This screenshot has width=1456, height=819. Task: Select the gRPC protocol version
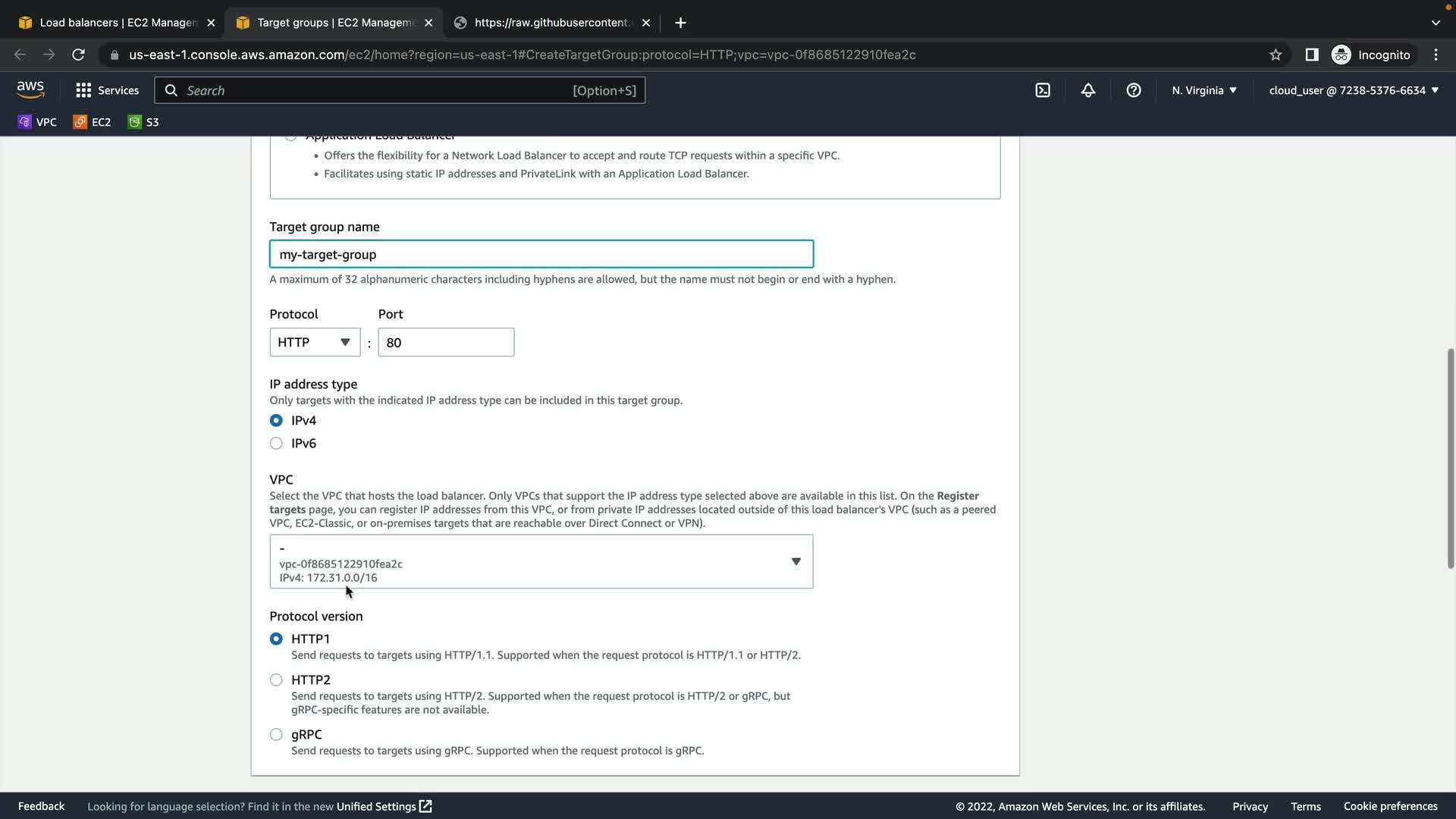pos(276,735)
